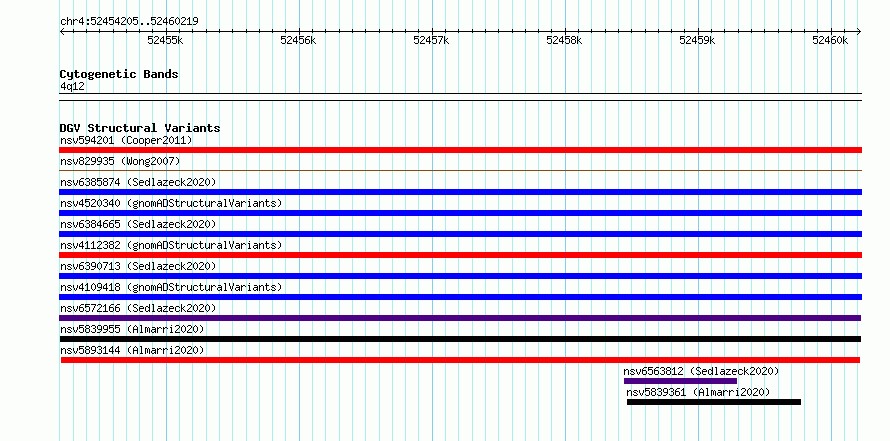Viewport: 890px width, 441px height.
Task: Select the purple bar under nsv6572166
Action: (x=460, y=318)
